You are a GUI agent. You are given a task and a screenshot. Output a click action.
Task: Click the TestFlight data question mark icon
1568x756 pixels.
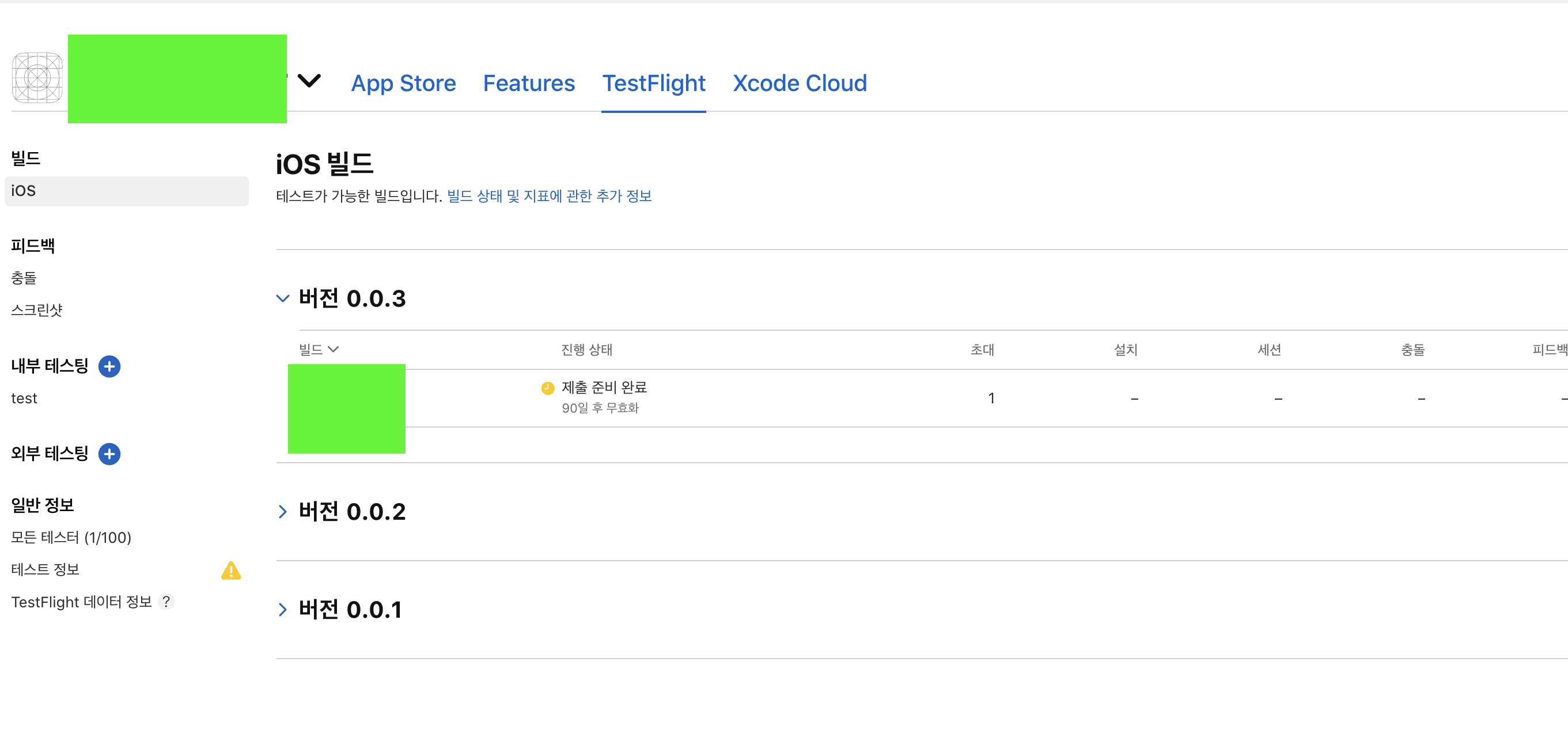(165, 602)
